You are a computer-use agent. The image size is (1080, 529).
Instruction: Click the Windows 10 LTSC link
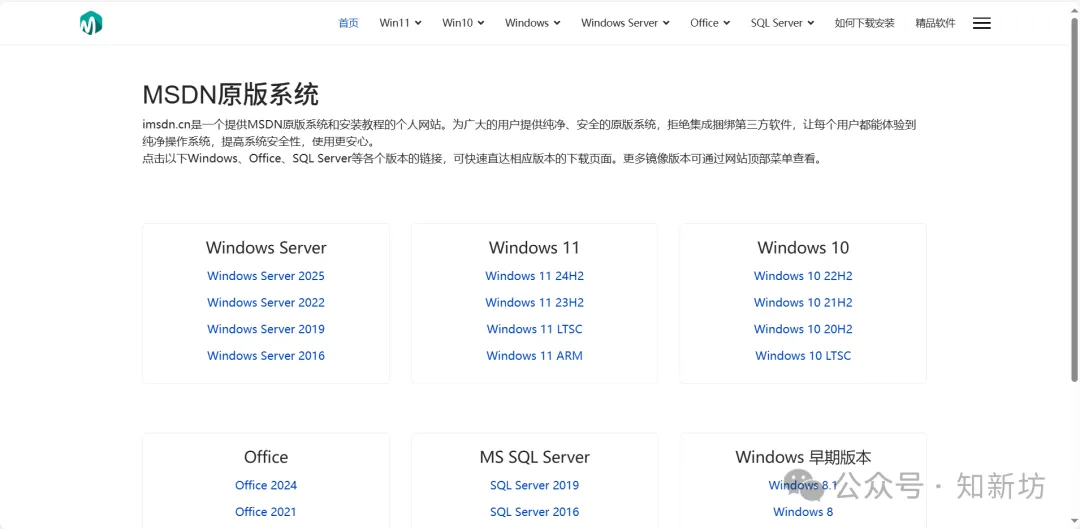pyautogui.click(x=803, y=356)
